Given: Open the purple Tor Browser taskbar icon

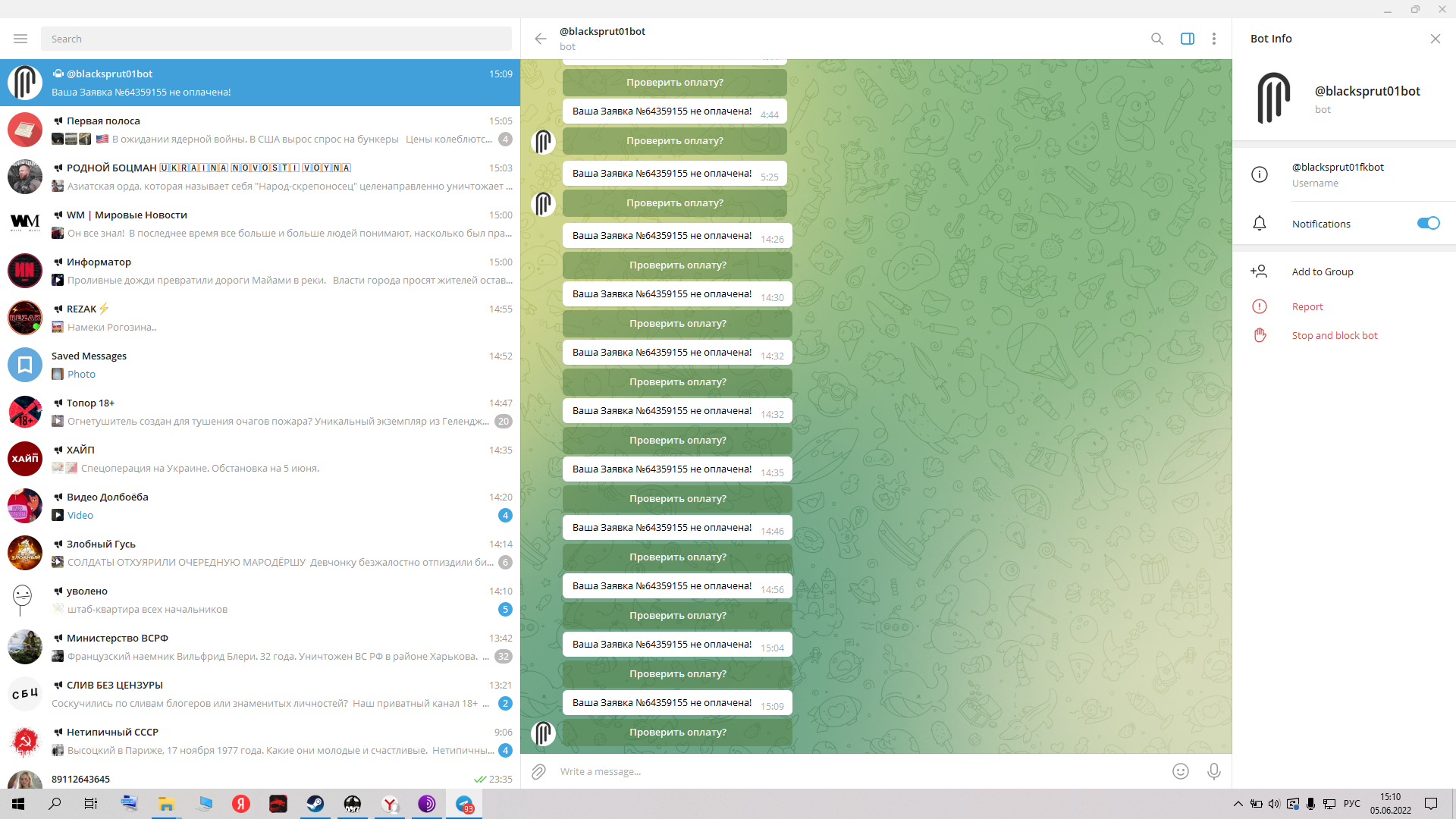Looking at the screenshot, I should point(427,804).
